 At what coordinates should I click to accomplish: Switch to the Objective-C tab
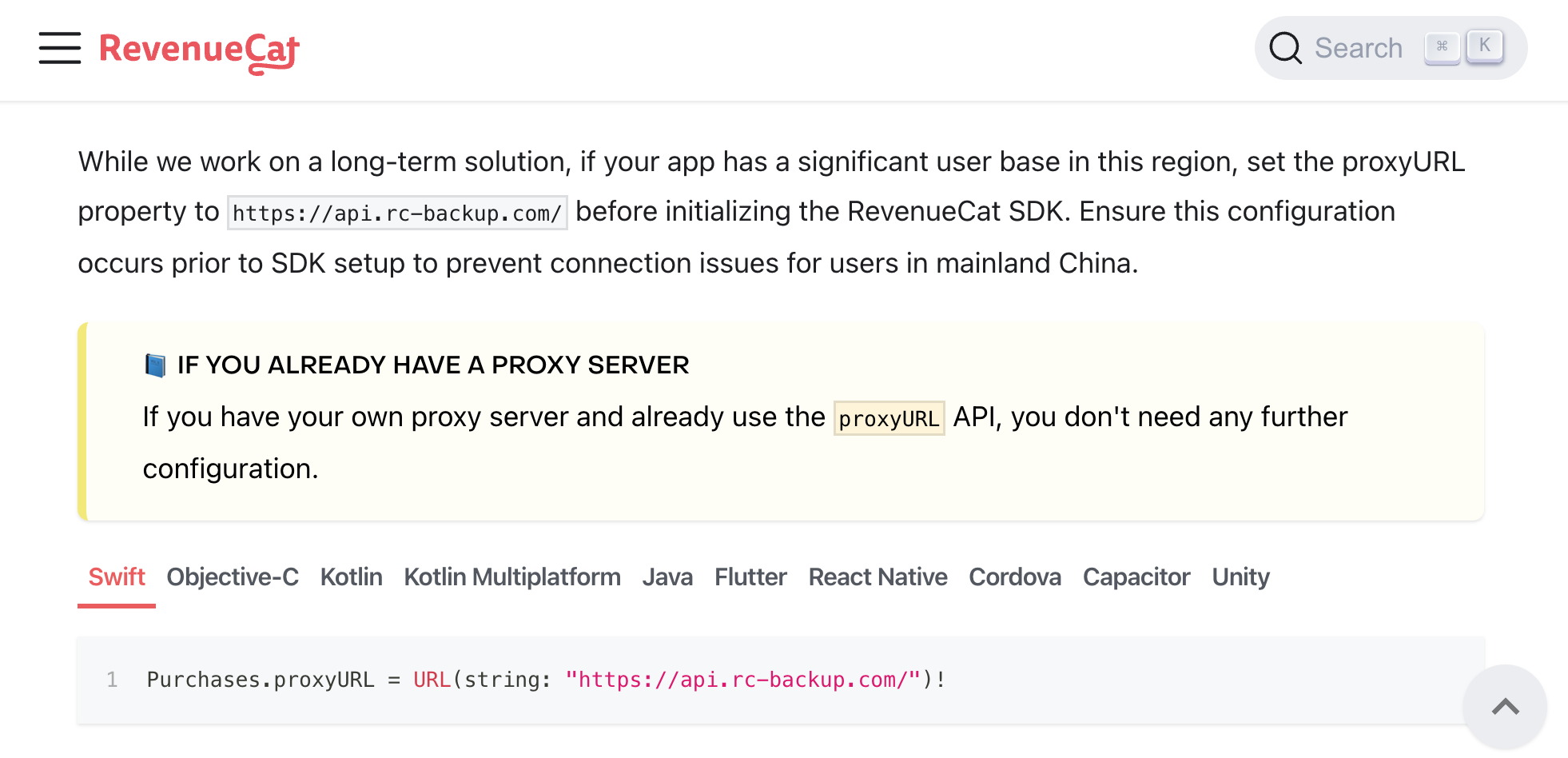[x=233, y=577]
